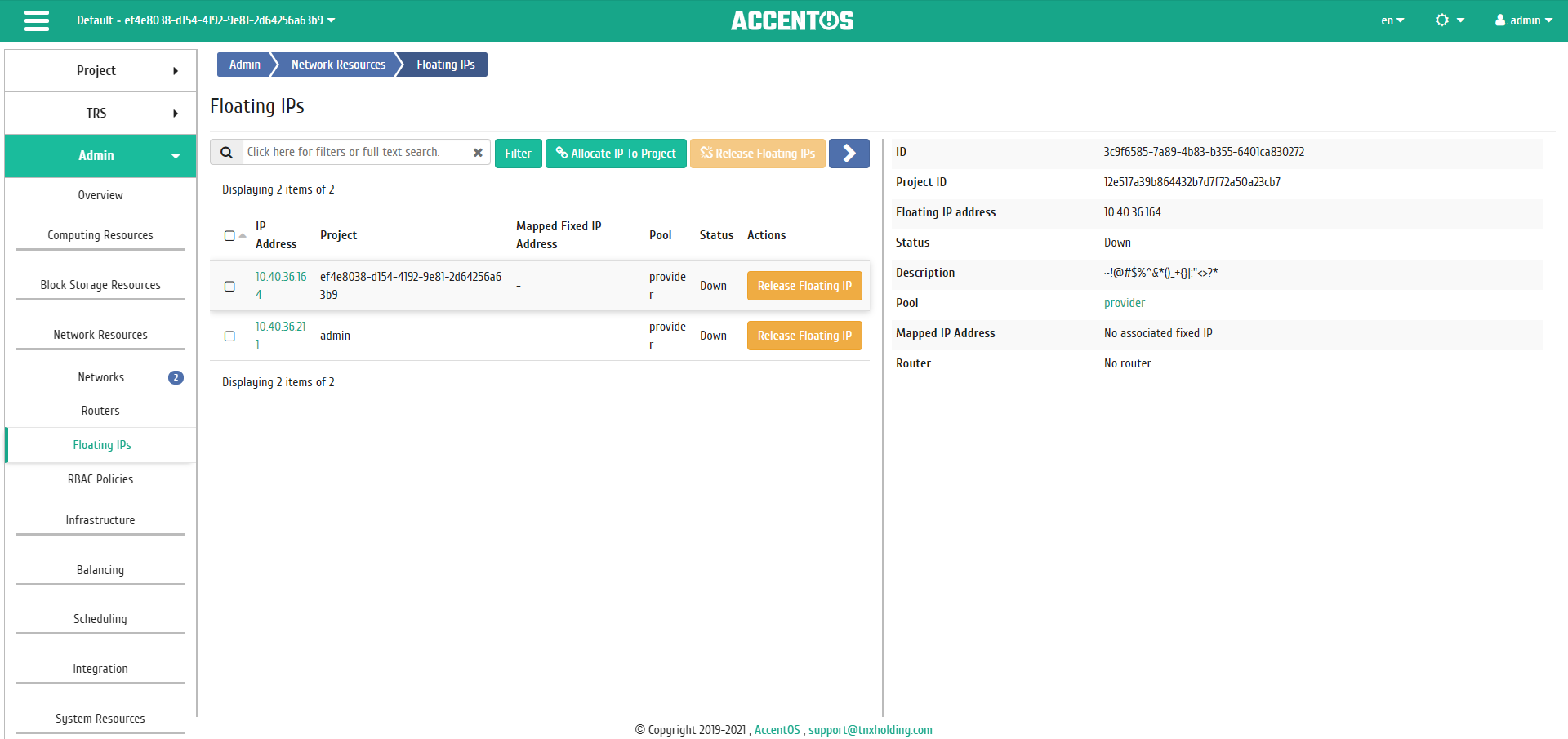Click 'No associated fixed IP' text
This screenshot has height=739, width=1568.
tap(1158, 333)
